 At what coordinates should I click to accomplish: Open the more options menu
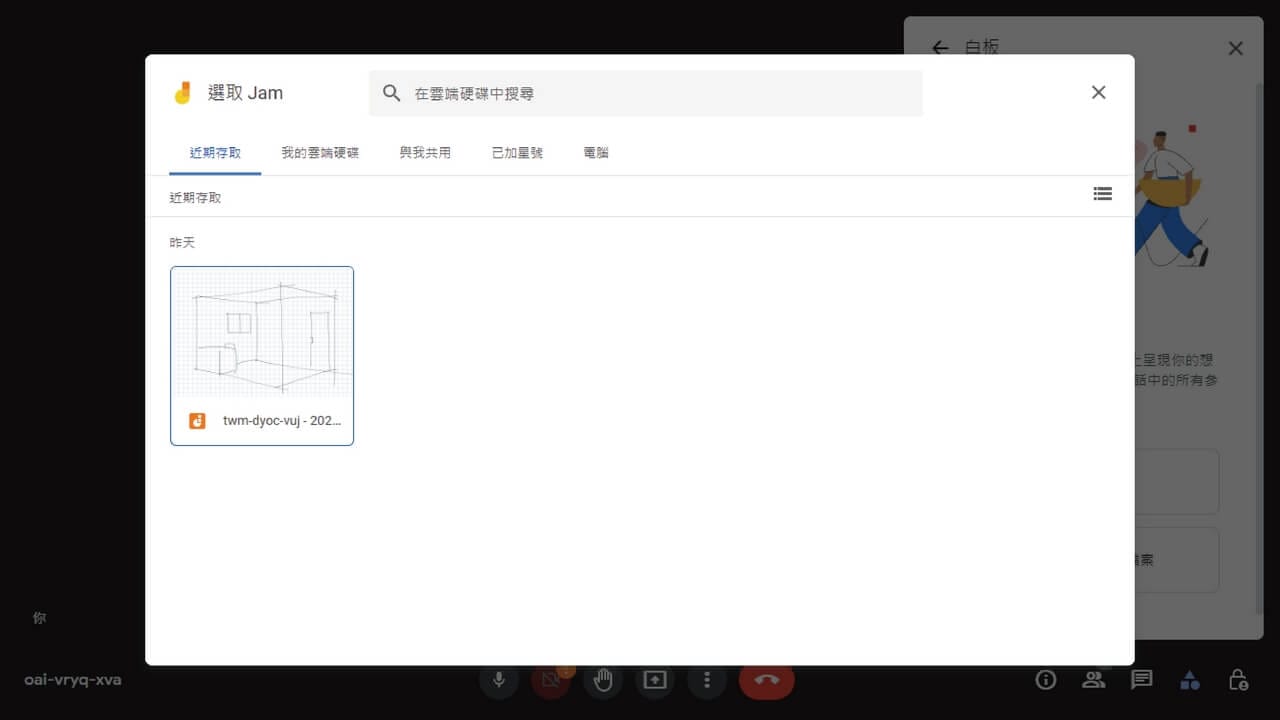click(x=707, y=679)
